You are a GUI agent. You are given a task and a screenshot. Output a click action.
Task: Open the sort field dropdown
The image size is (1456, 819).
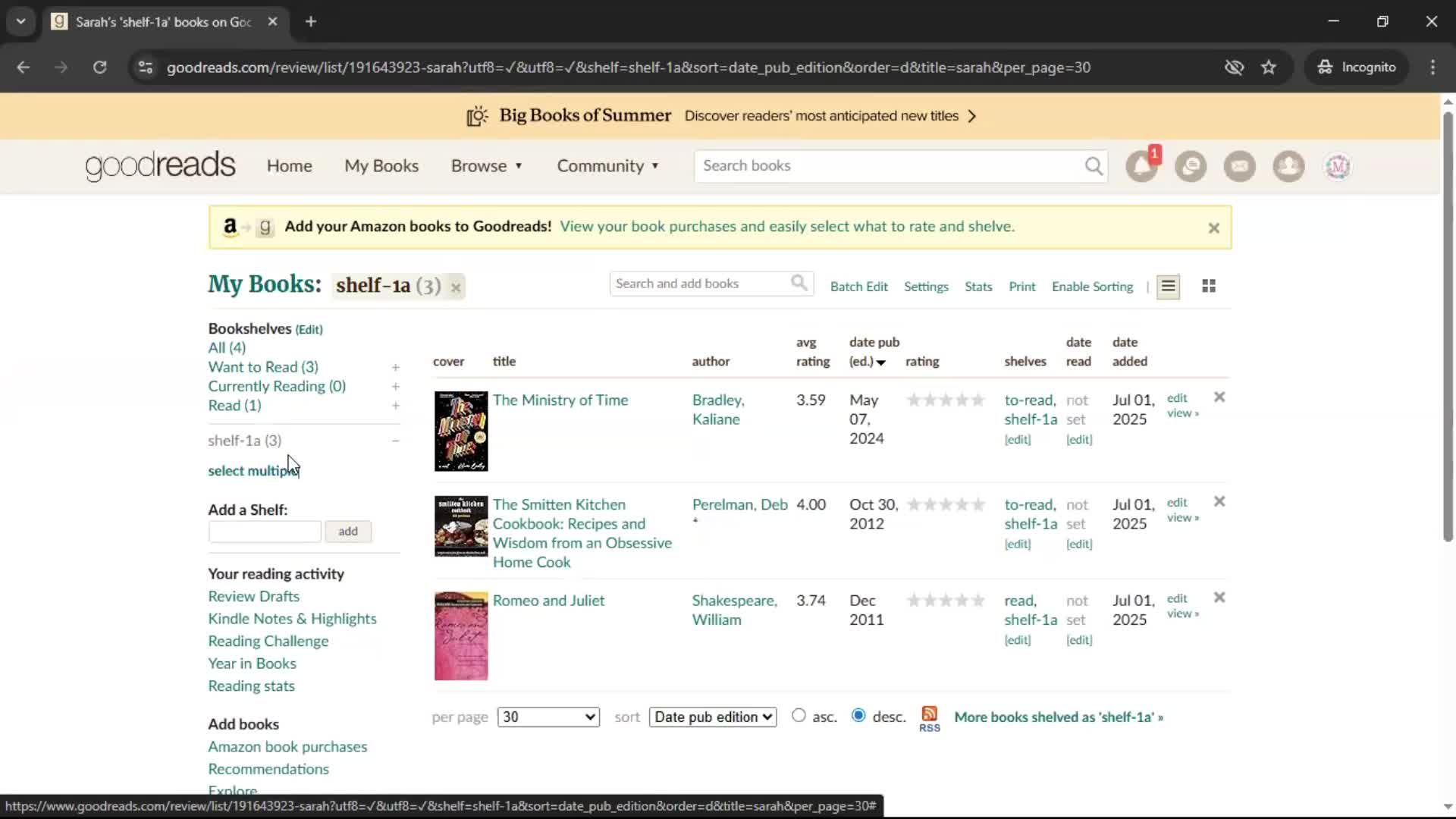tap(713, 717)
